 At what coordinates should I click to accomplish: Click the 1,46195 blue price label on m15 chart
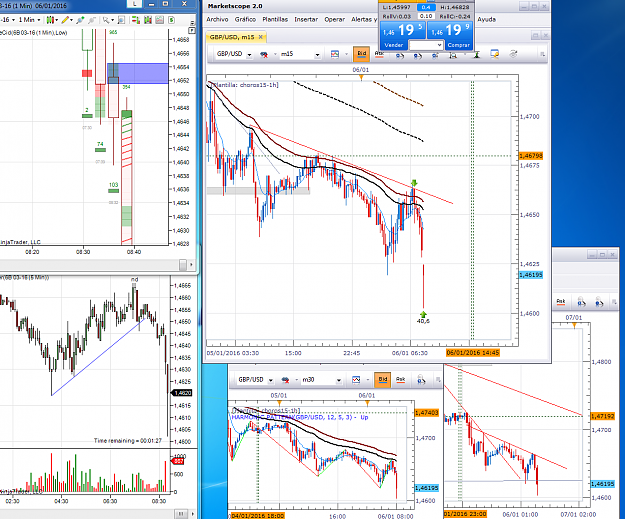(x=531, y=275)
